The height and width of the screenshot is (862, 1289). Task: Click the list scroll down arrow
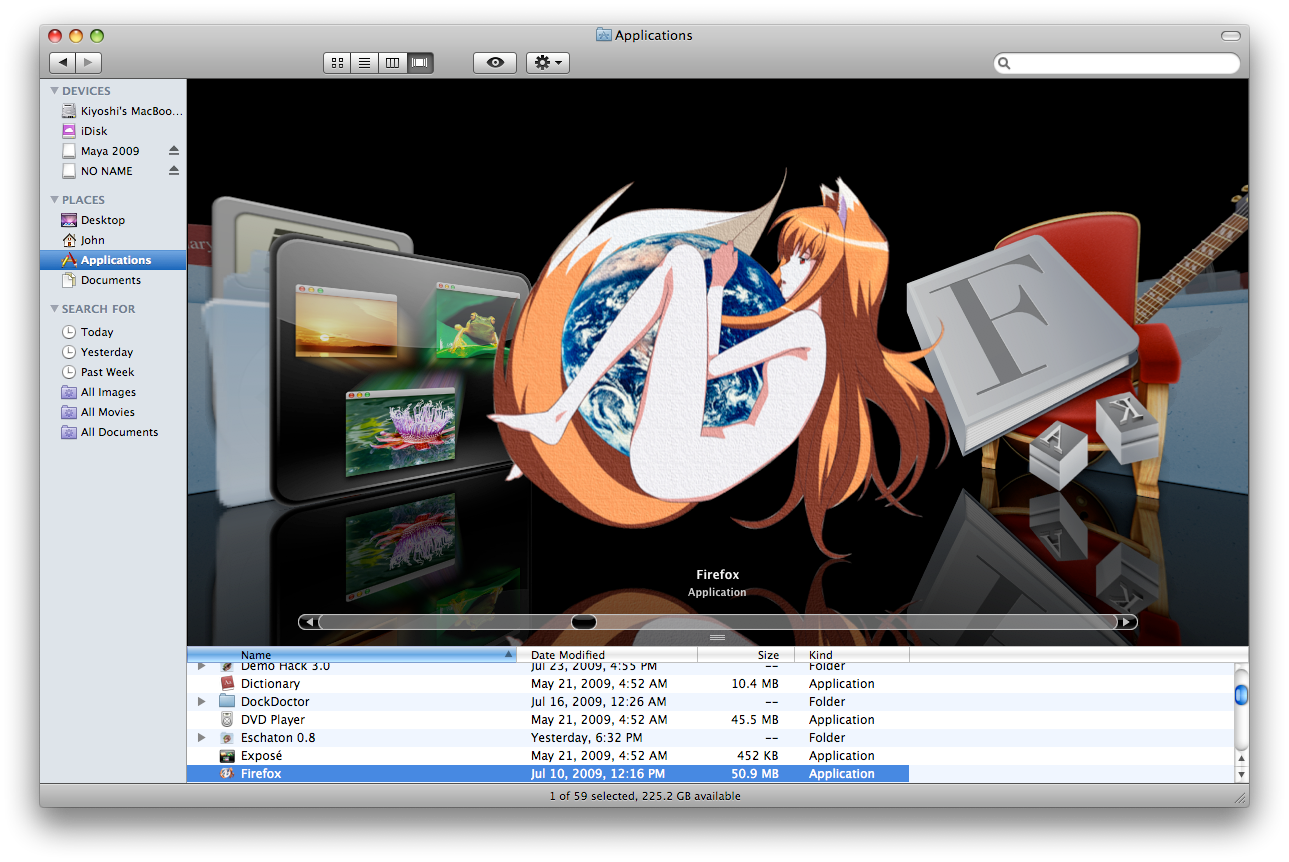pyautogui.click(x=1241, y=774)
